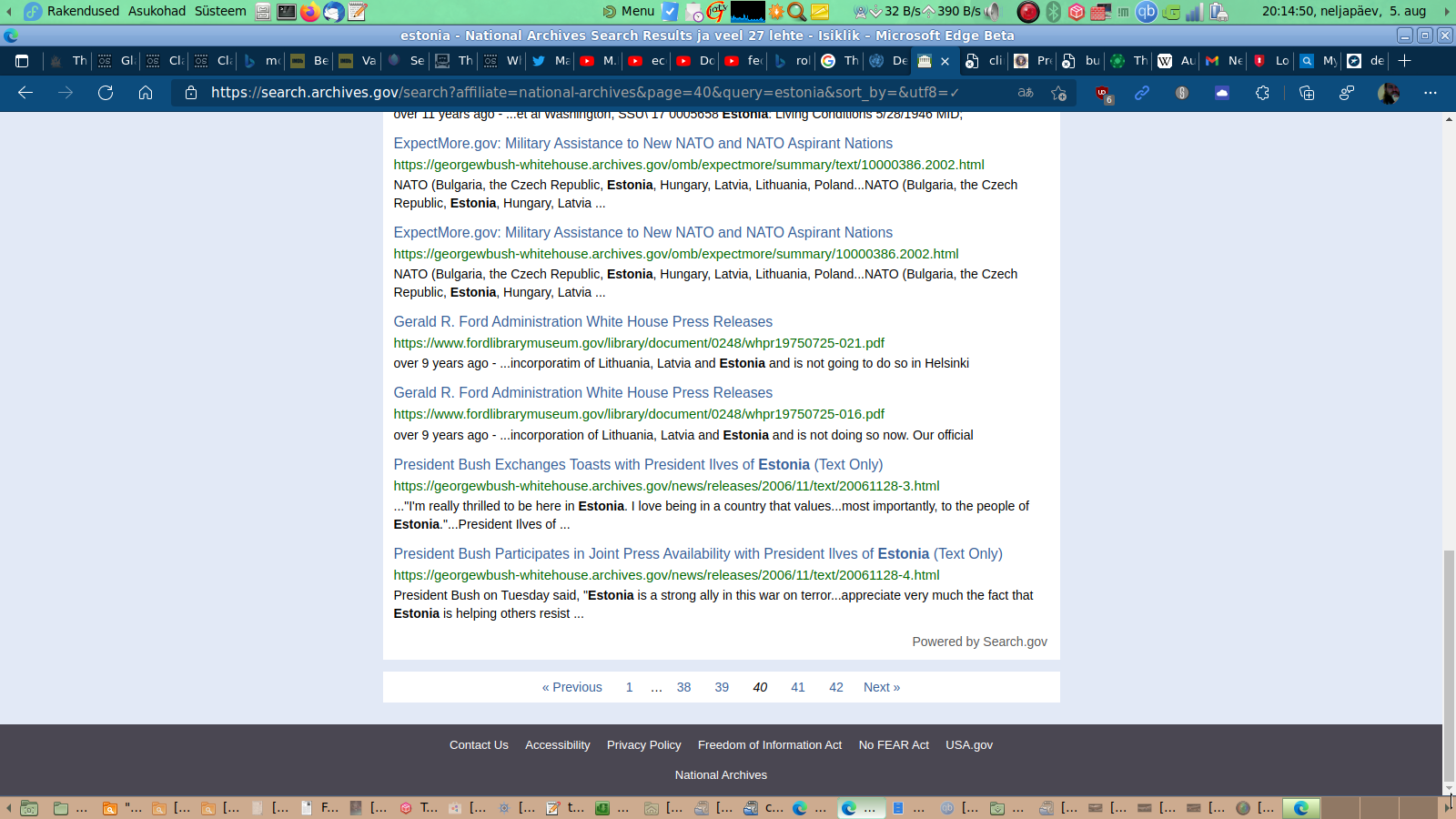Open the uBlock Origin extension
The width and height of the screenshot is (1456, 819).
pos(1103,93)
